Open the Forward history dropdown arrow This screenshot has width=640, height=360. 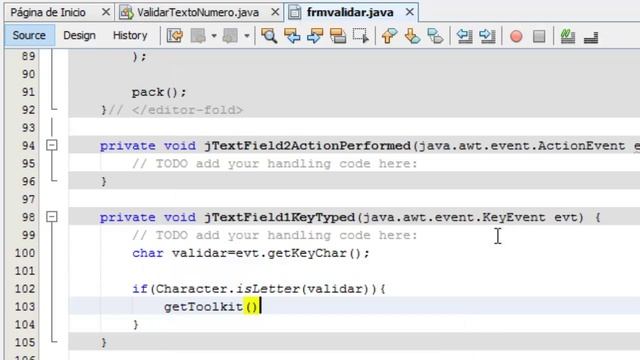pyautogui.click(x=247, y=36)
